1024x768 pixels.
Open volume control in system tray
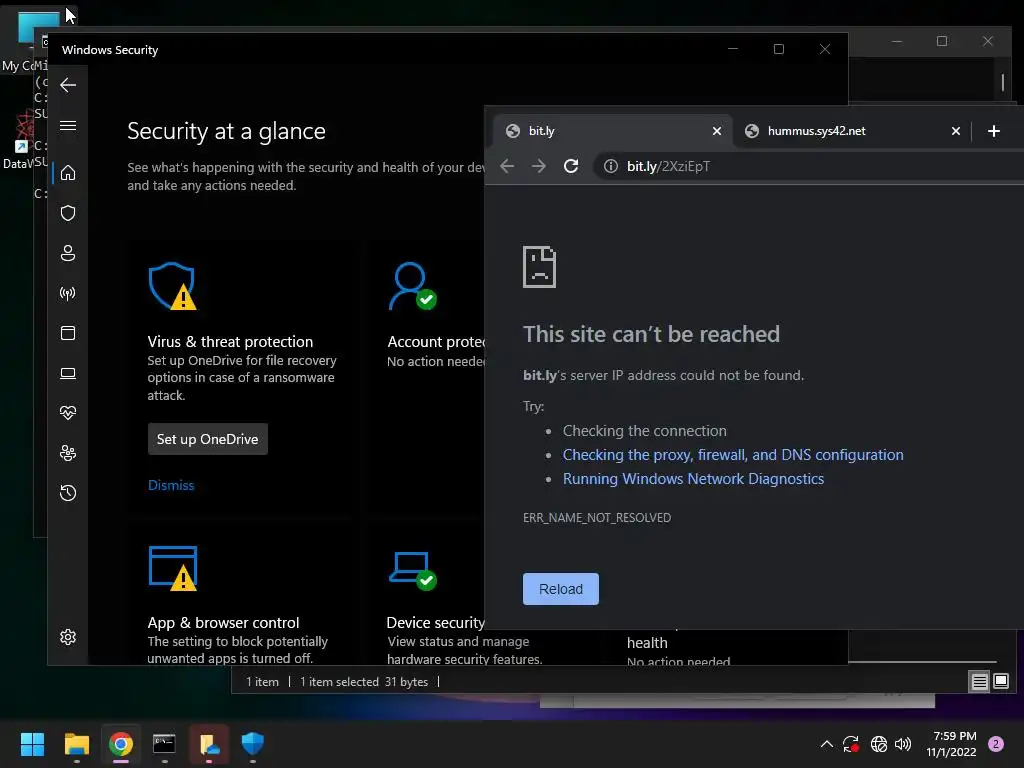[903, 744]
